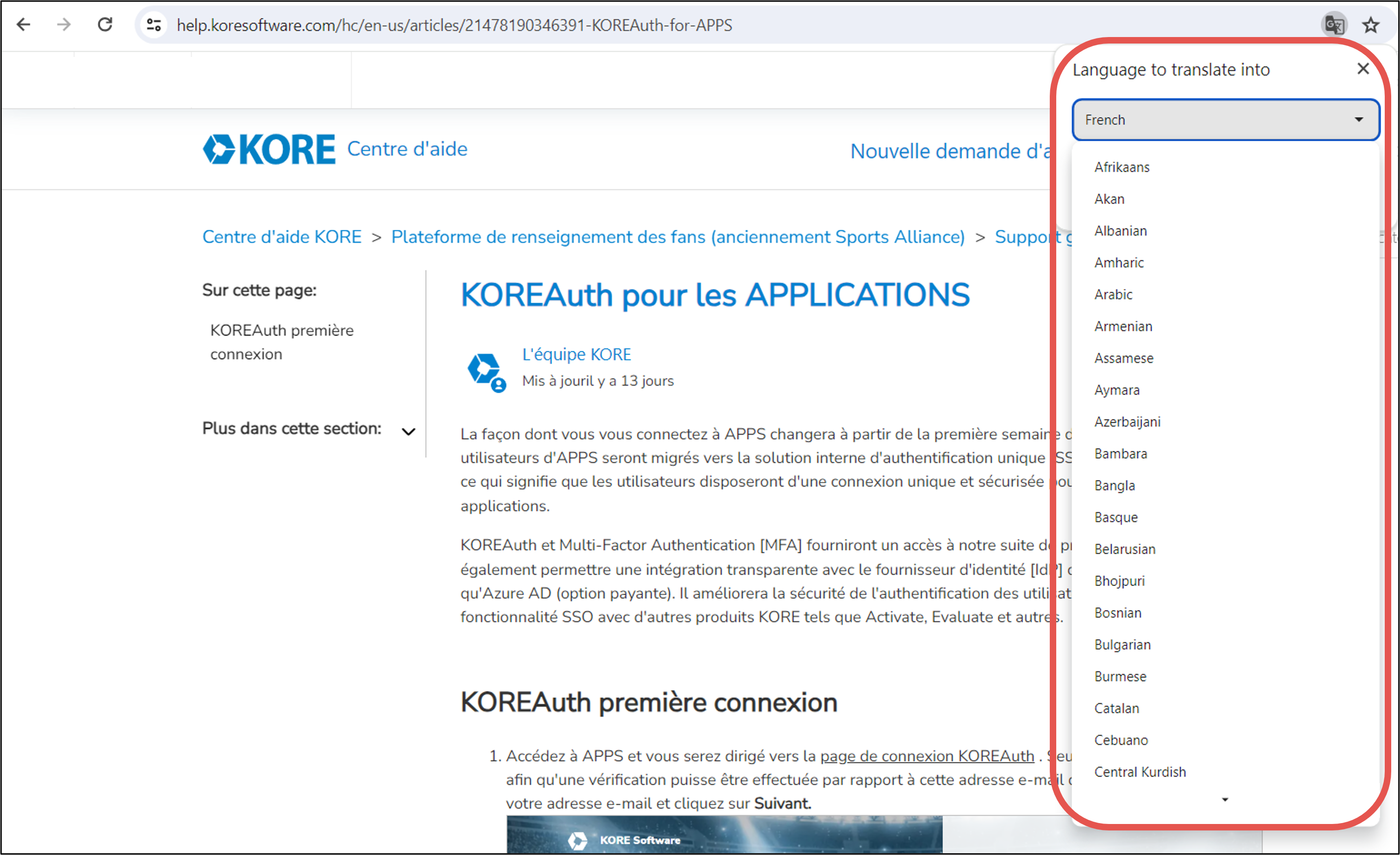The height and width of the screenshot is (855, 1400).
Task: Choose Bangla in the list
Action: coord(1114,486)
